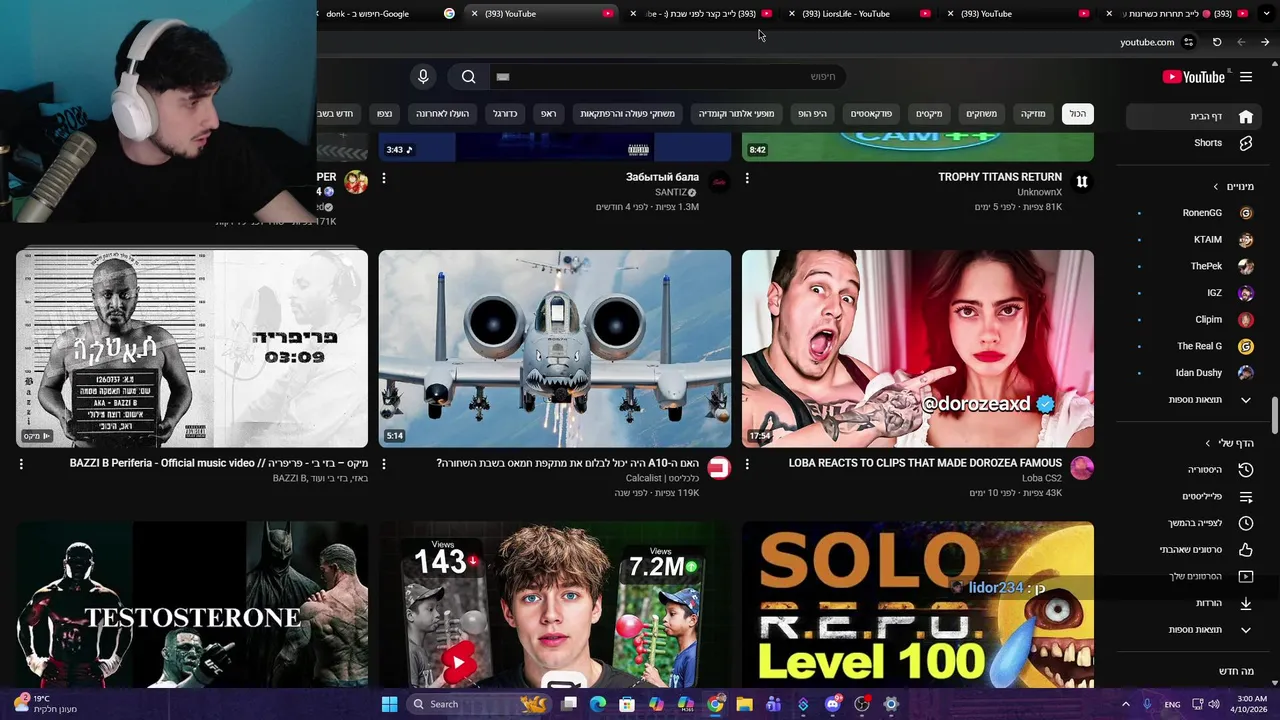Open the YouTube hamburger guide menu

[x=1246, y=77]
